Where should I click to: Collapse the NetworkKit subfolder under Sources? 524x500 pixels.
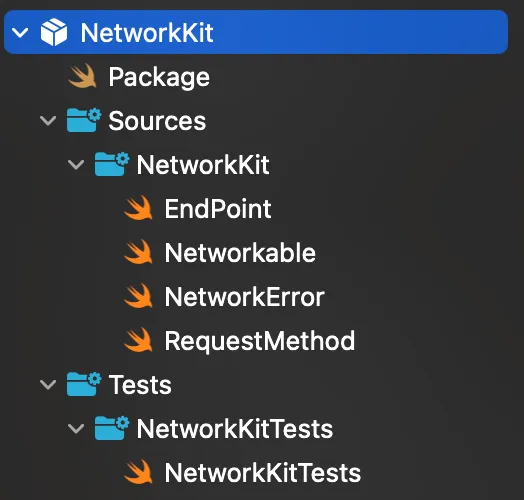tap(76, 164)
